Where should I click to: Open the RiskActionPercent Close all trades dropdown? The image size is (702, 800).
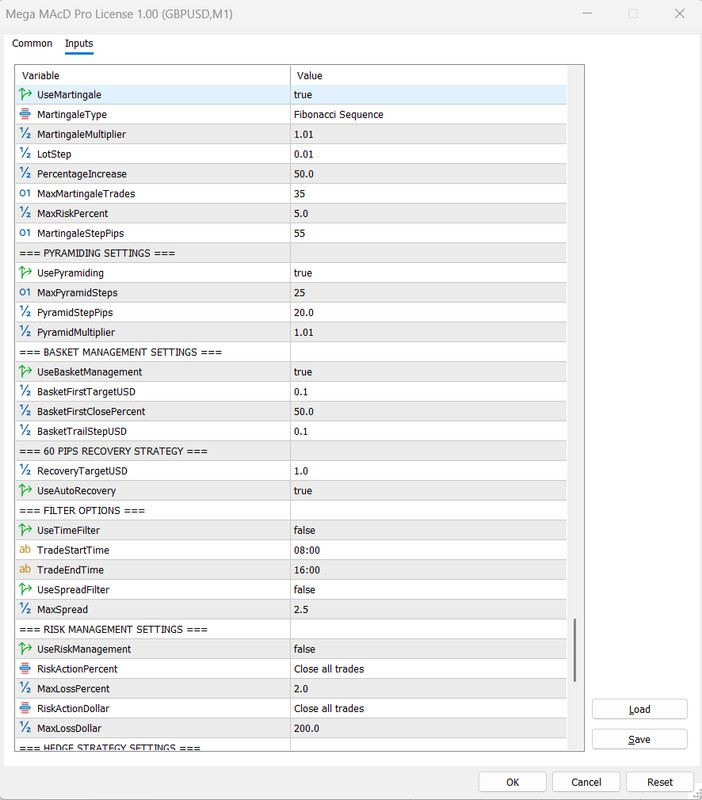click(428, 669)
